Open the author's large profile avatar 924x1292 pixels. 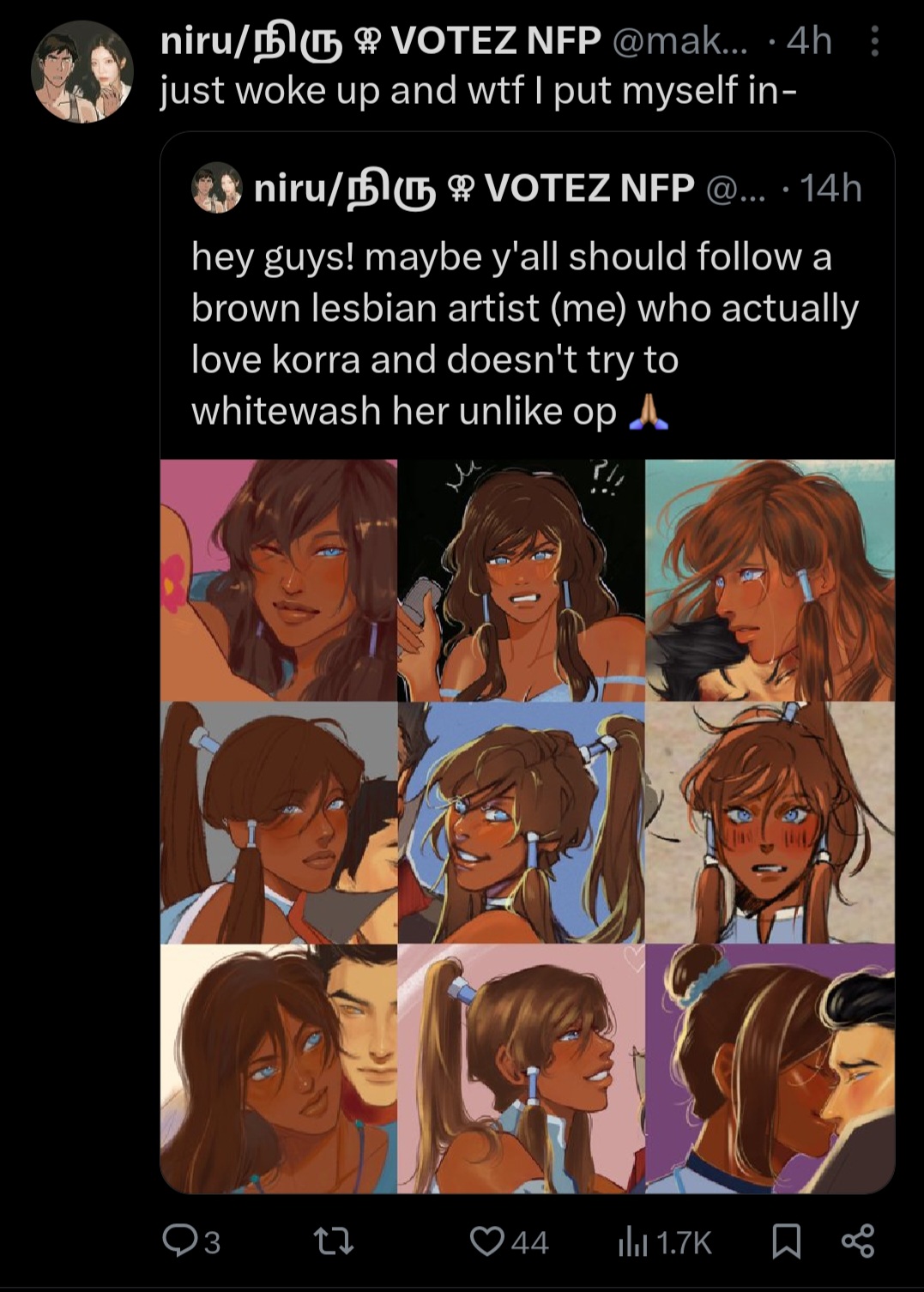pos(83,72)
